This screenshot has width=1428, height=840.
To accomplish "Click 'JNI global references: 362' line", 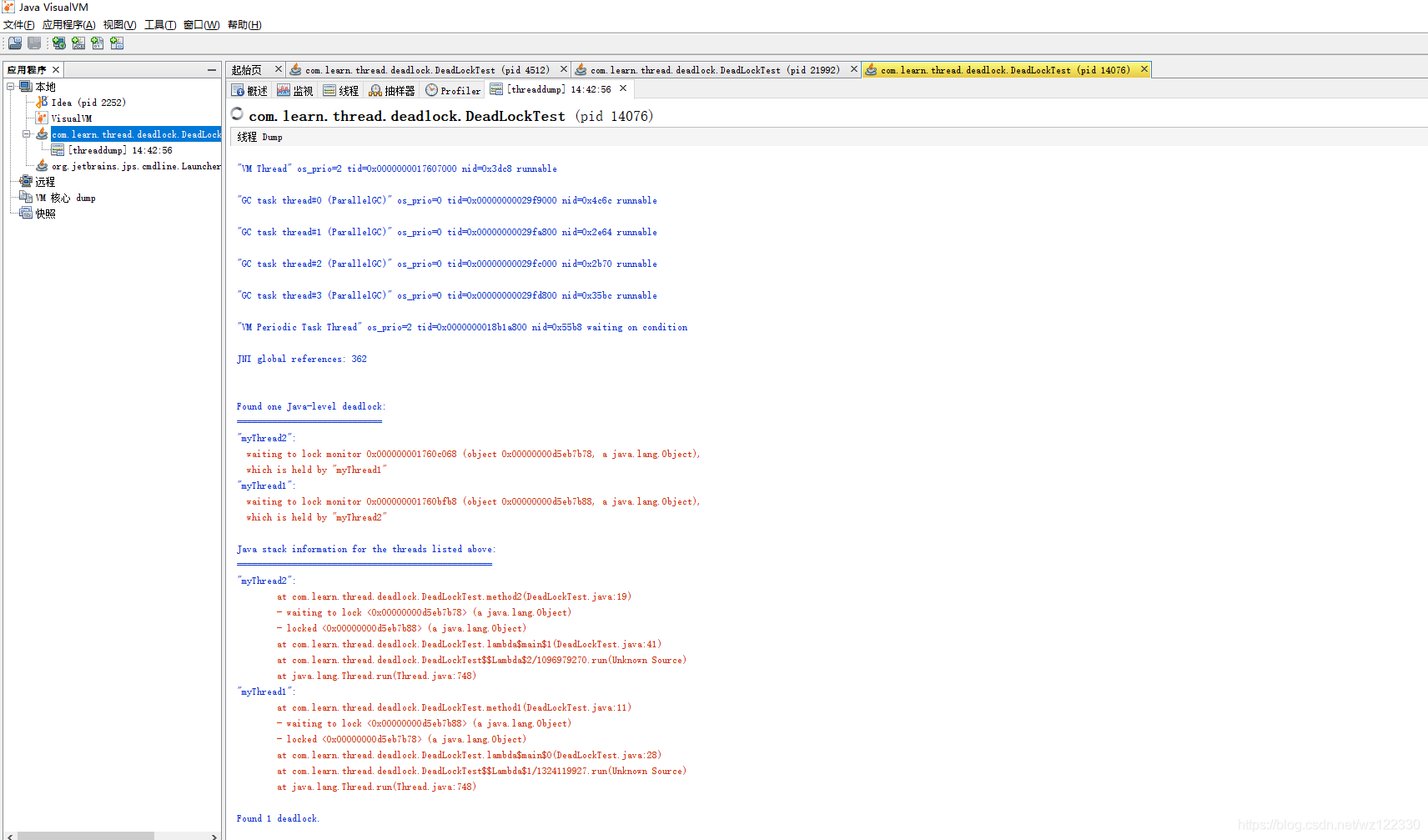I will click(302, 359).
